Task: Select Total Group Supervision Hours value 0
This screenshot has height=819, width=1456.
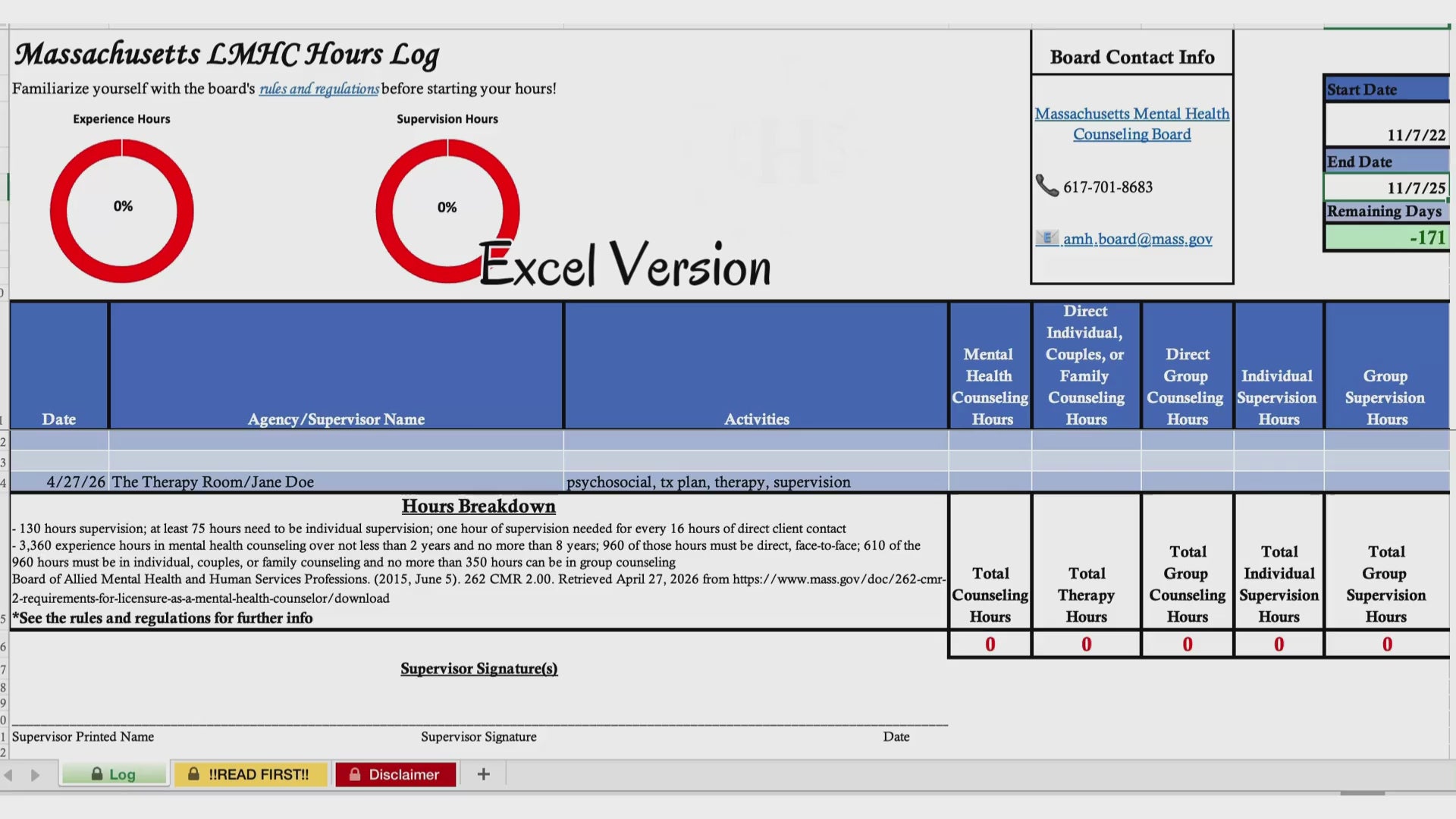Action: coord(1386,644)
